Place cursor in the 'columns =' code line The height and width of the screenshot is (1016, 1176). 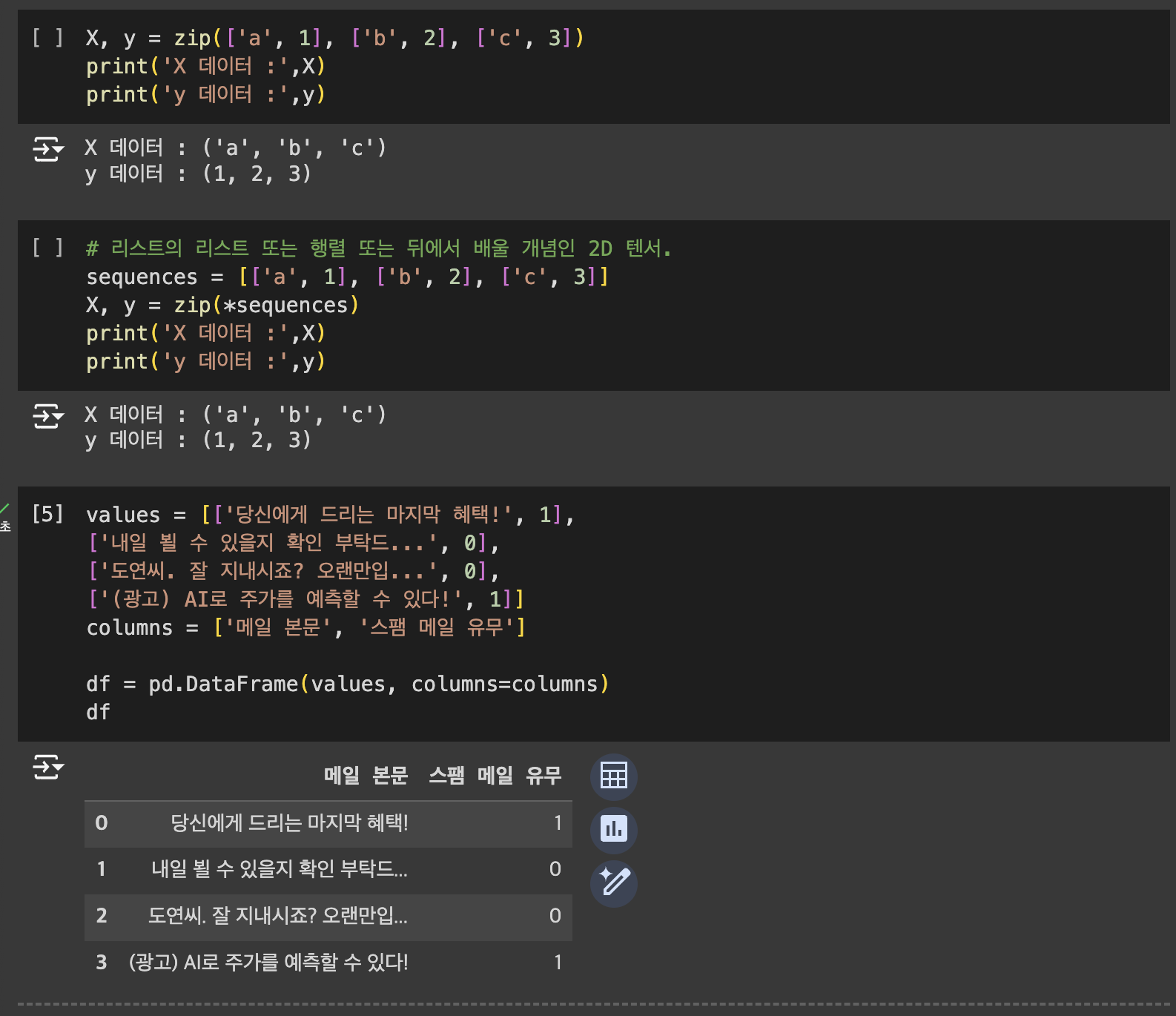tap(305, 627)
